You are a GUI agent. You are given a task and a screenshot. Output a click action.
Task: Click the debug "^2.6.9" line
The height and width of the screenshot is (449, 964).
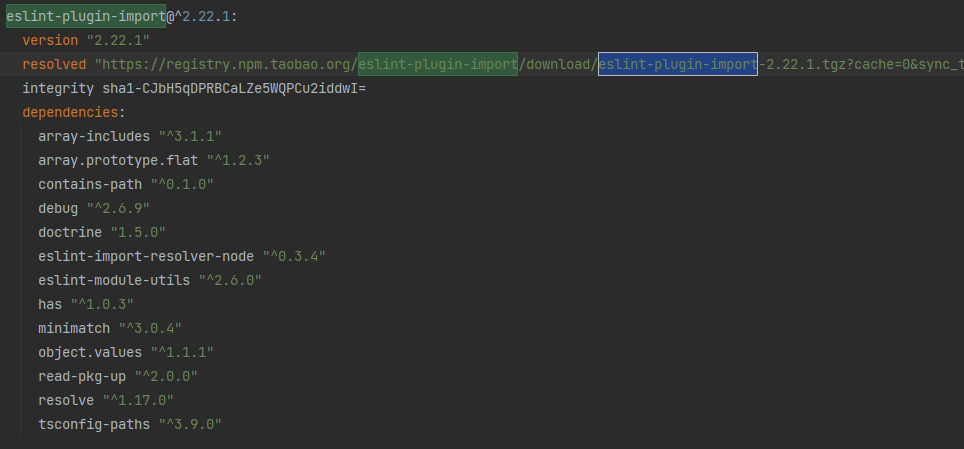[x=94, y=209]
